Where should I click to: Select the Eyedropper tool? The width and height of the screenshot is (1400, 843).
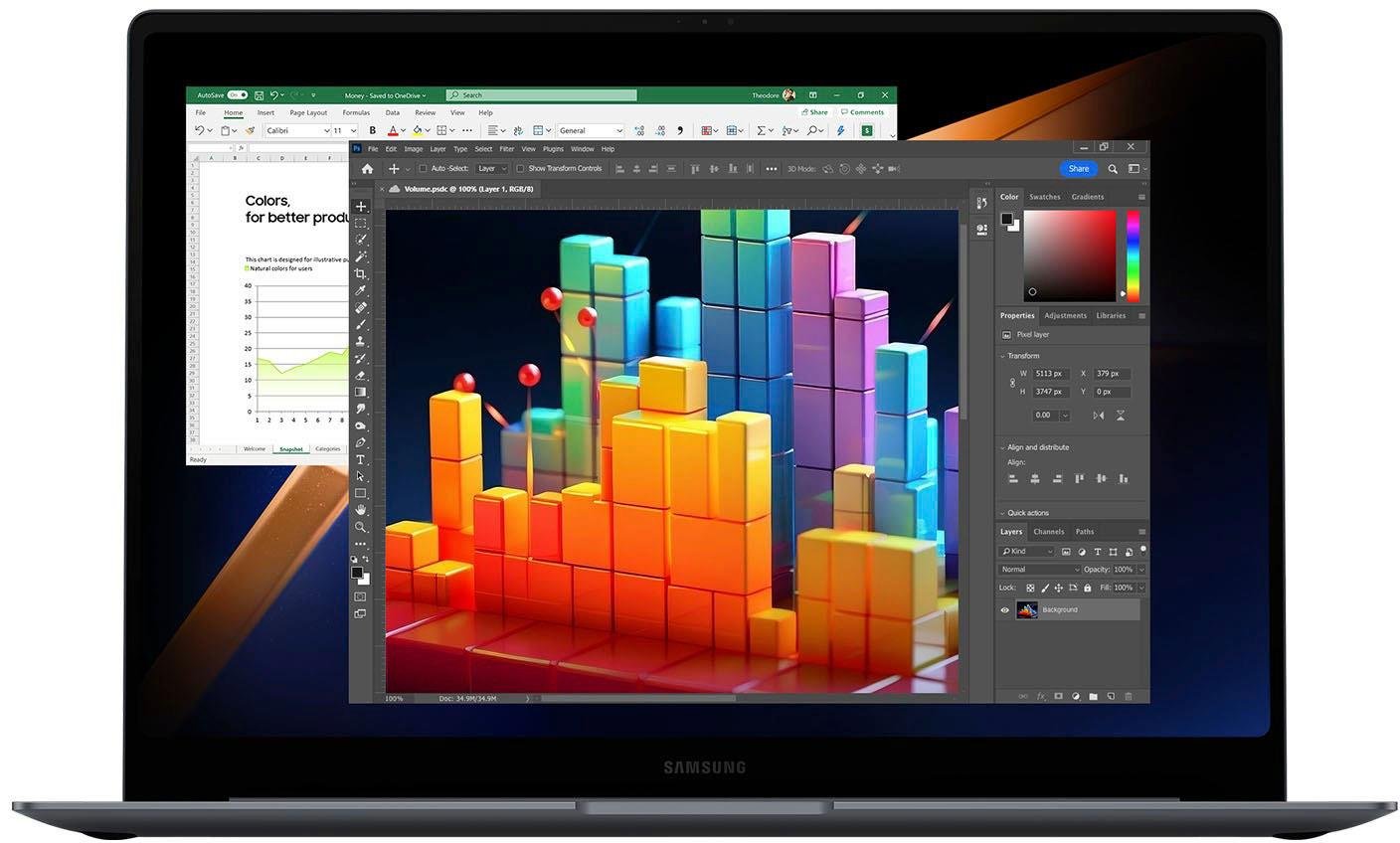click(361, 290)
